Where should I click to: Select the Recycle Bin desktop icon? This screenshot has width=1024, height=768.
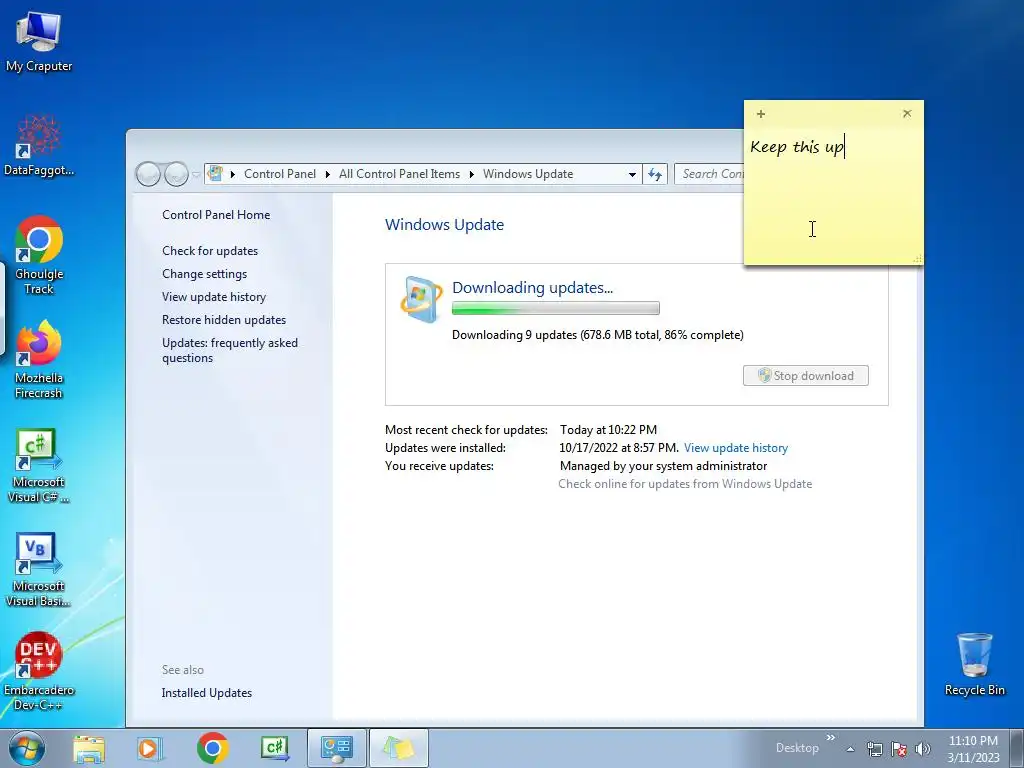click(x=974, y=664)
